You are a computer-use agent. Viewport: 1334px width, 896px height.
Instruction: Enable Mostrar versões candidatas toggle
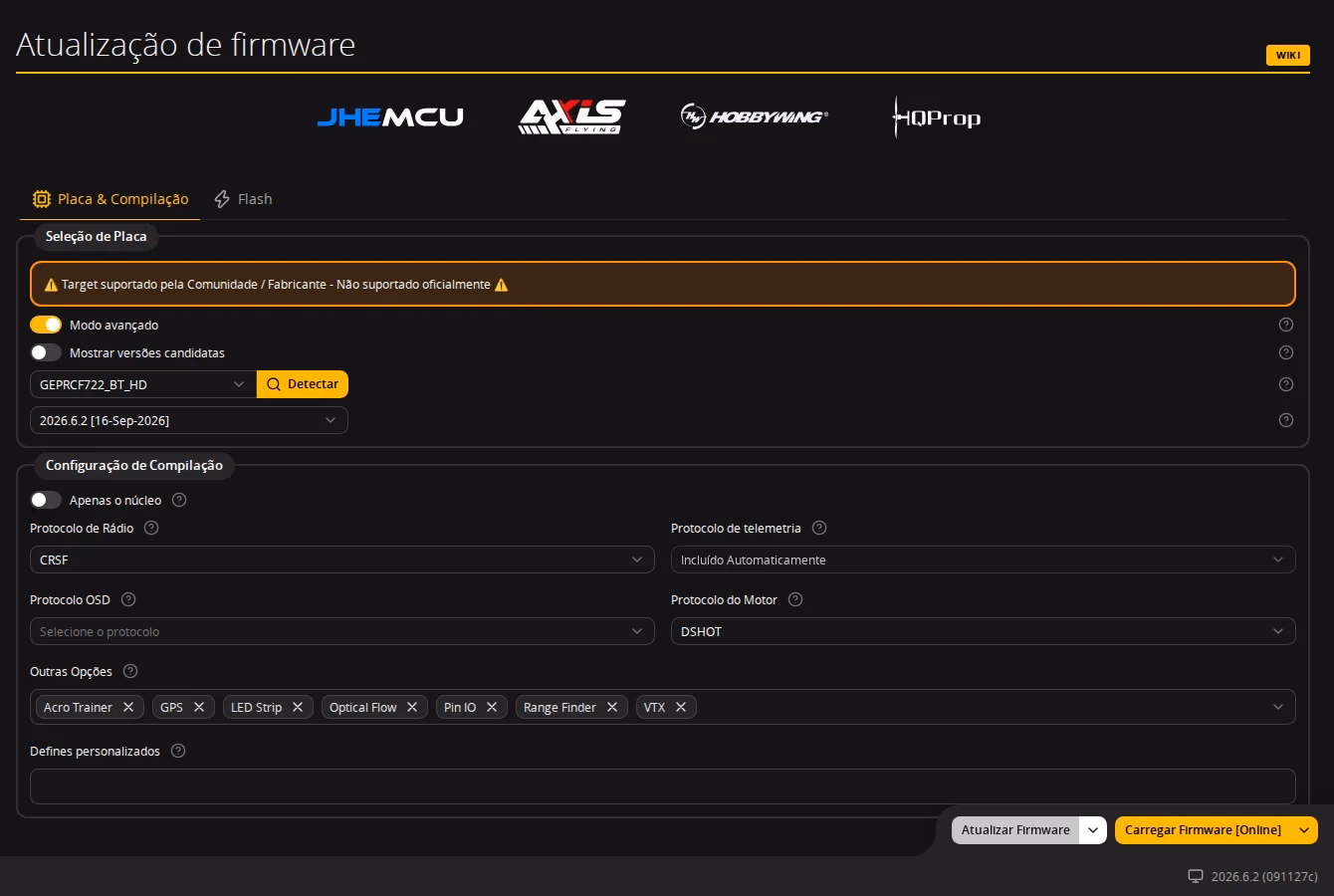click(46, 352)
